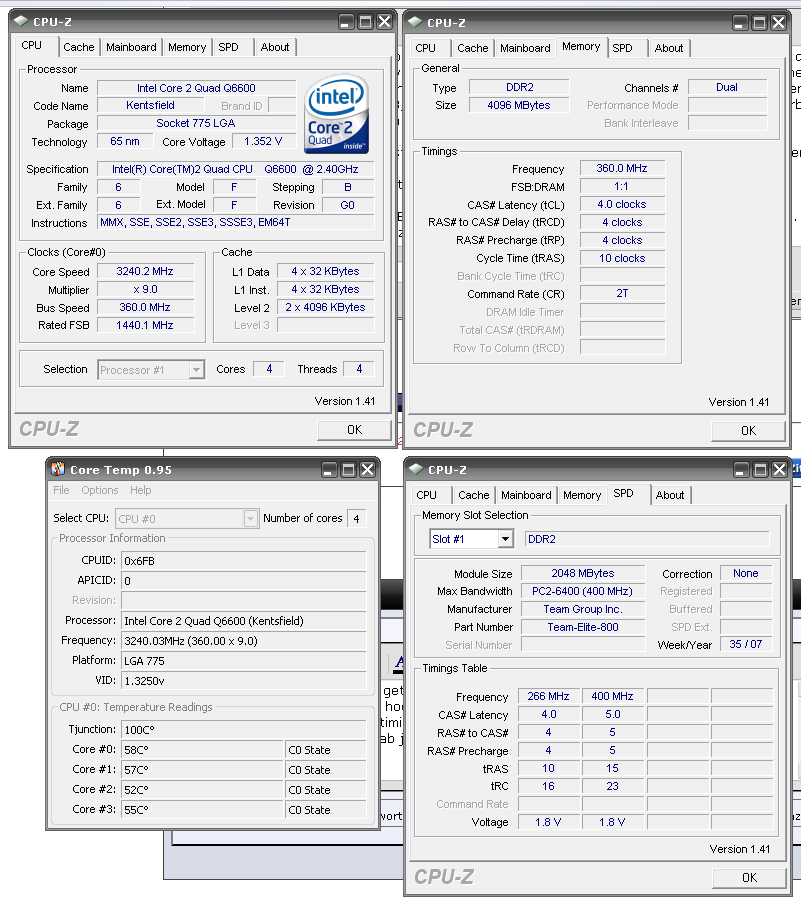Open the About tab in the Memory window
Viewport: 801px width, 905px height.
tap(669, 48)
